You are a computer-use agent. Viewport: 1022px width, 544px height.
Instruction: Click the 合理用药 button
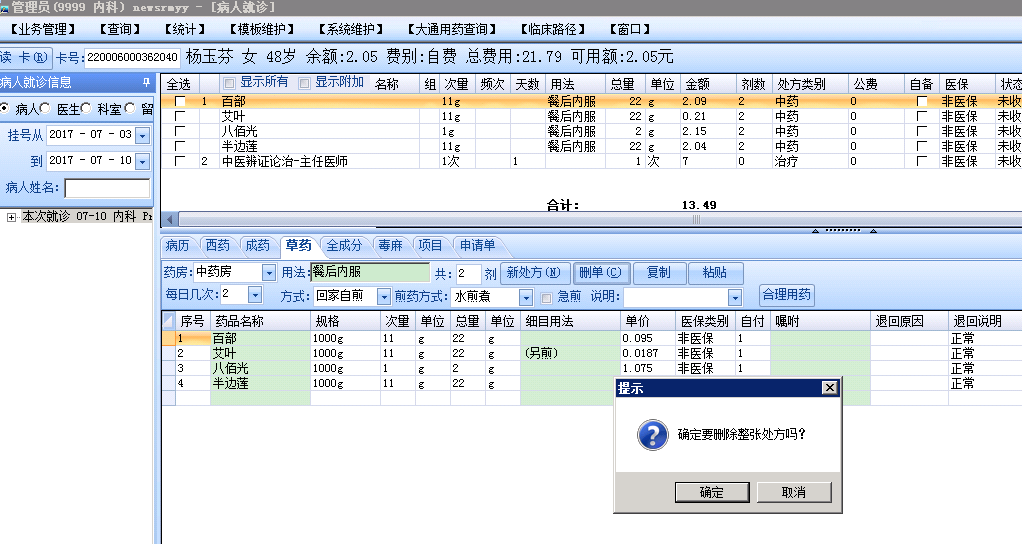tap(787, 294)
